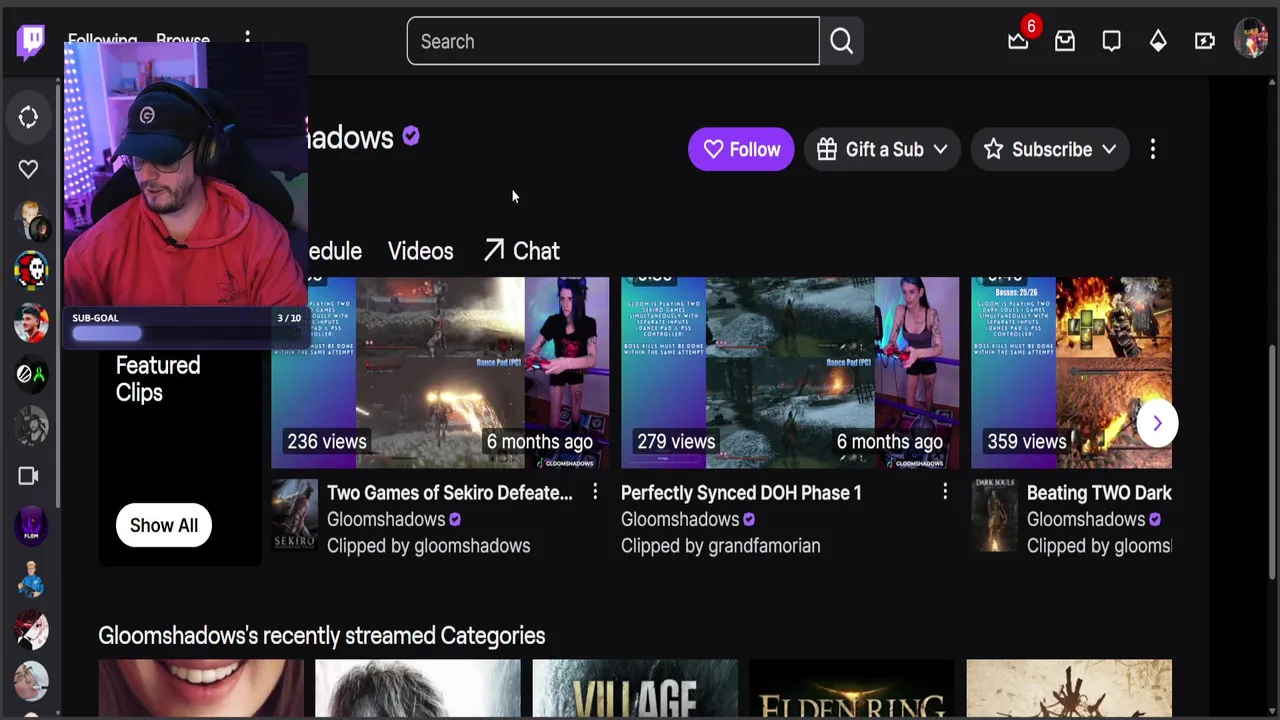Click into the Search input field

[613, 41]
